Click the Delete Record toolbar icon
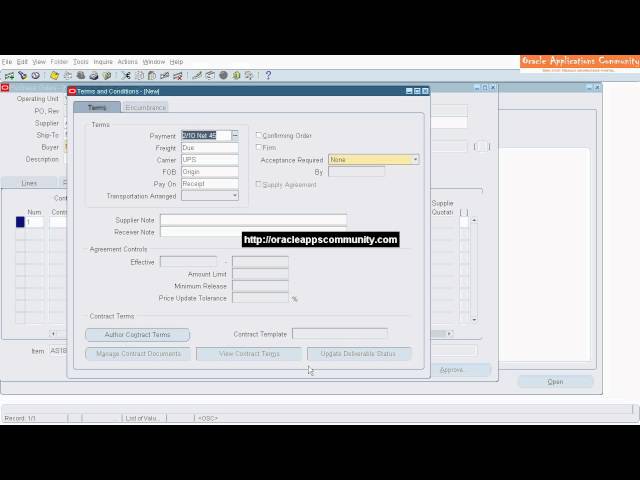Screen dimensions: 640x480 coord(178,76)
